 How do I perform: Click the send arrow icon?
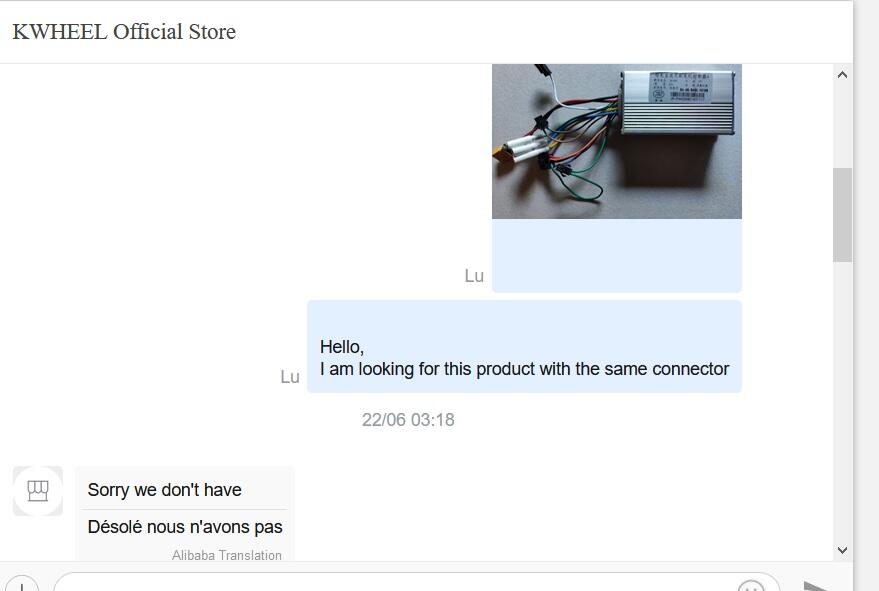[816, 586]
